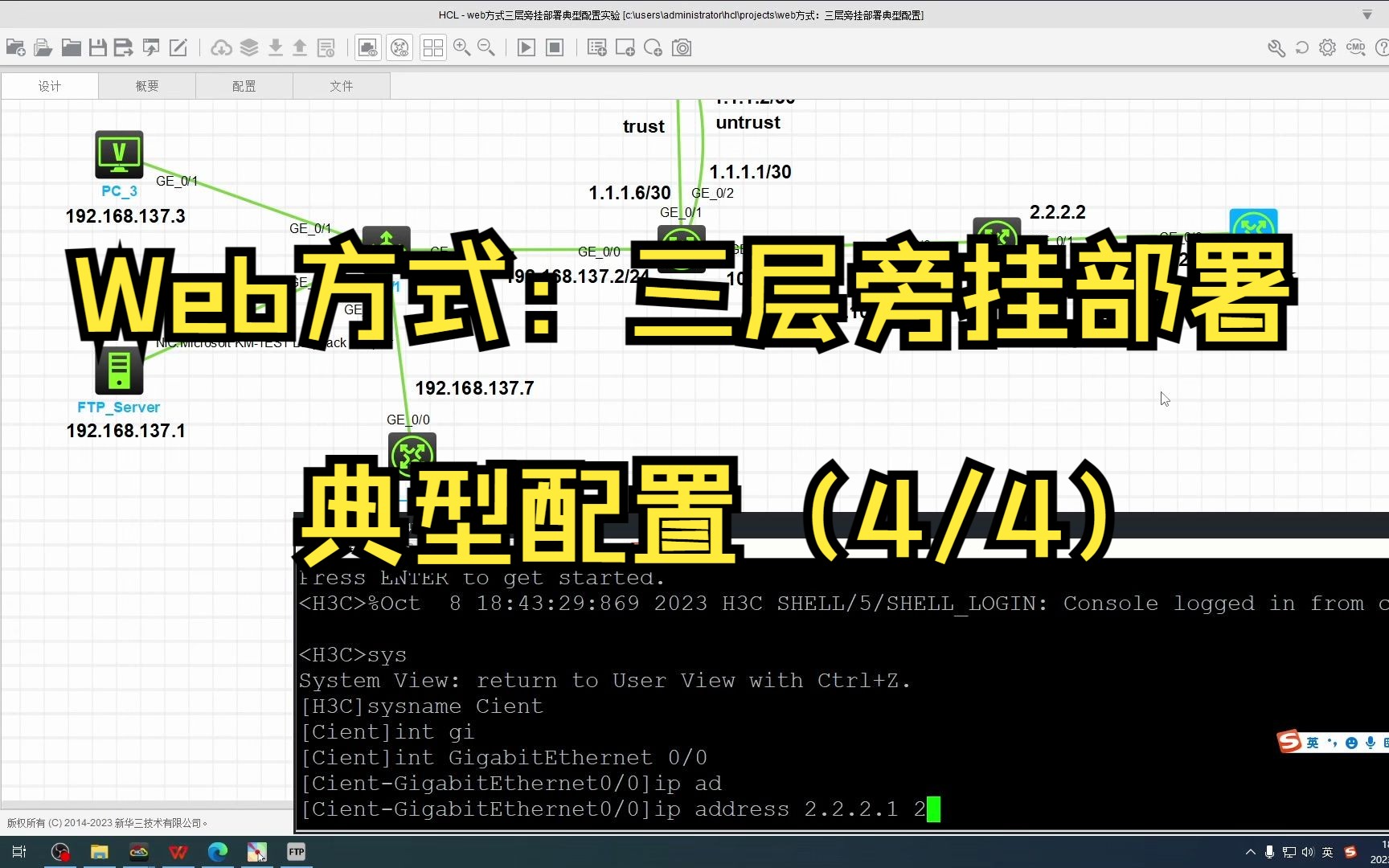The image size is (1389, 868).
Task: Add a text annotation to the topology
Action: [596, 47]
